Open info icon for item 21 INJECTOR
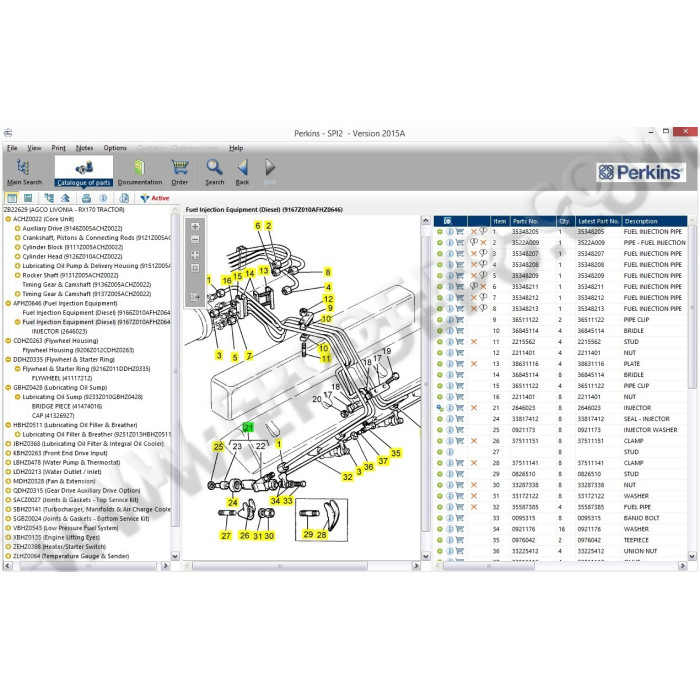This screenshot has height=700, width=700. coord(450,408)
